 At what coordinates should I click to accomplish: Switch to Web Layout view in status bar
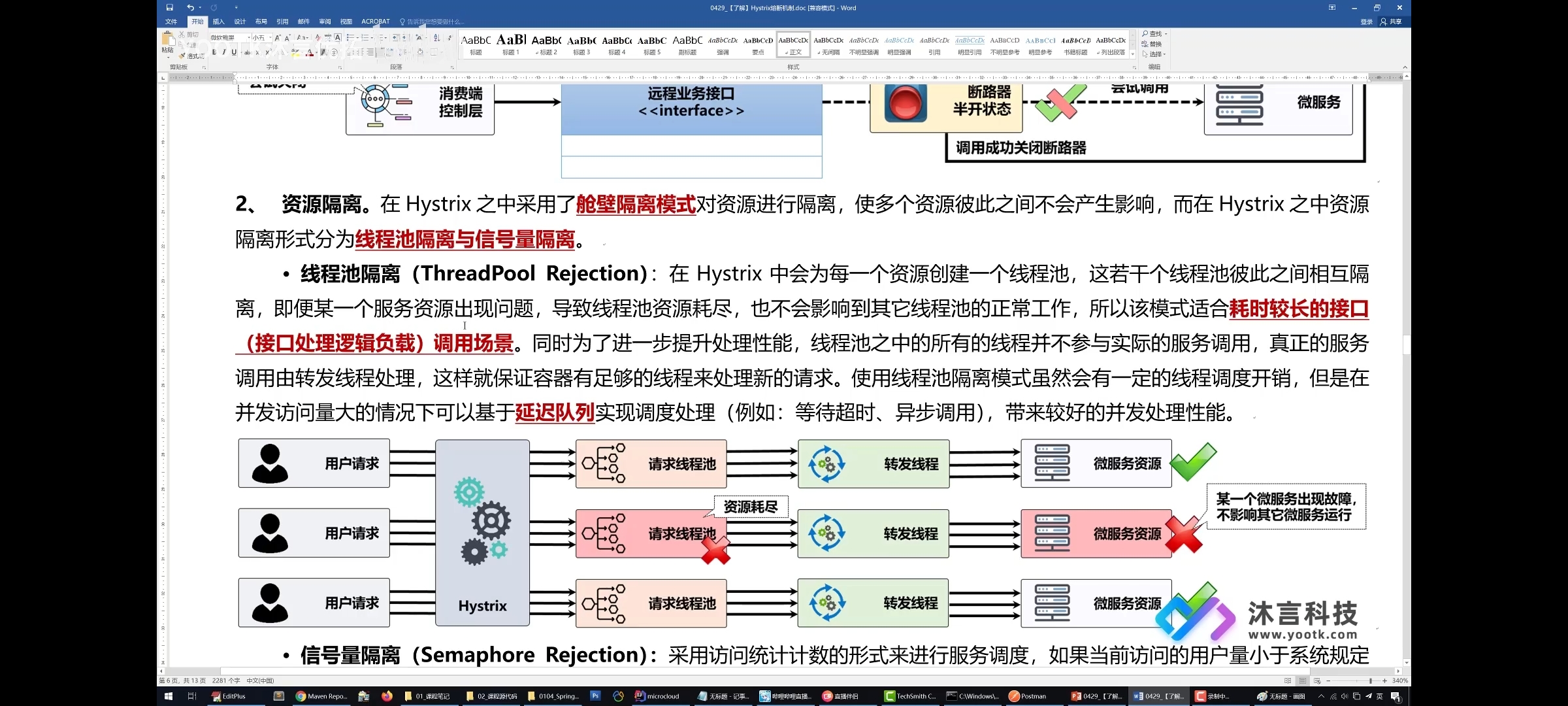click(1317, 681)
